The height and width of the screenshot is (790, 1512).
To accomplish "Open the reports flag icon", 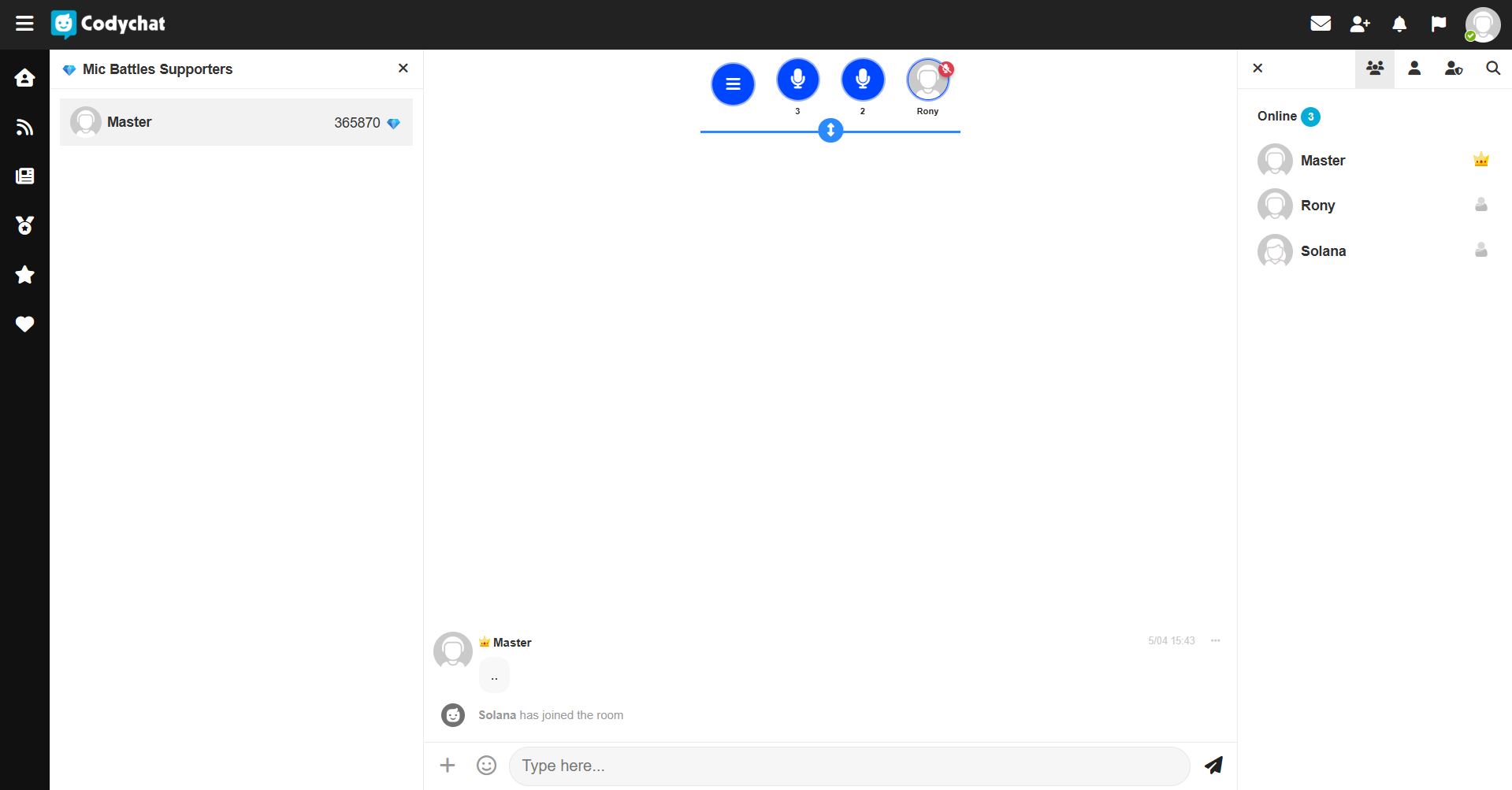I will pos(1439,24).
